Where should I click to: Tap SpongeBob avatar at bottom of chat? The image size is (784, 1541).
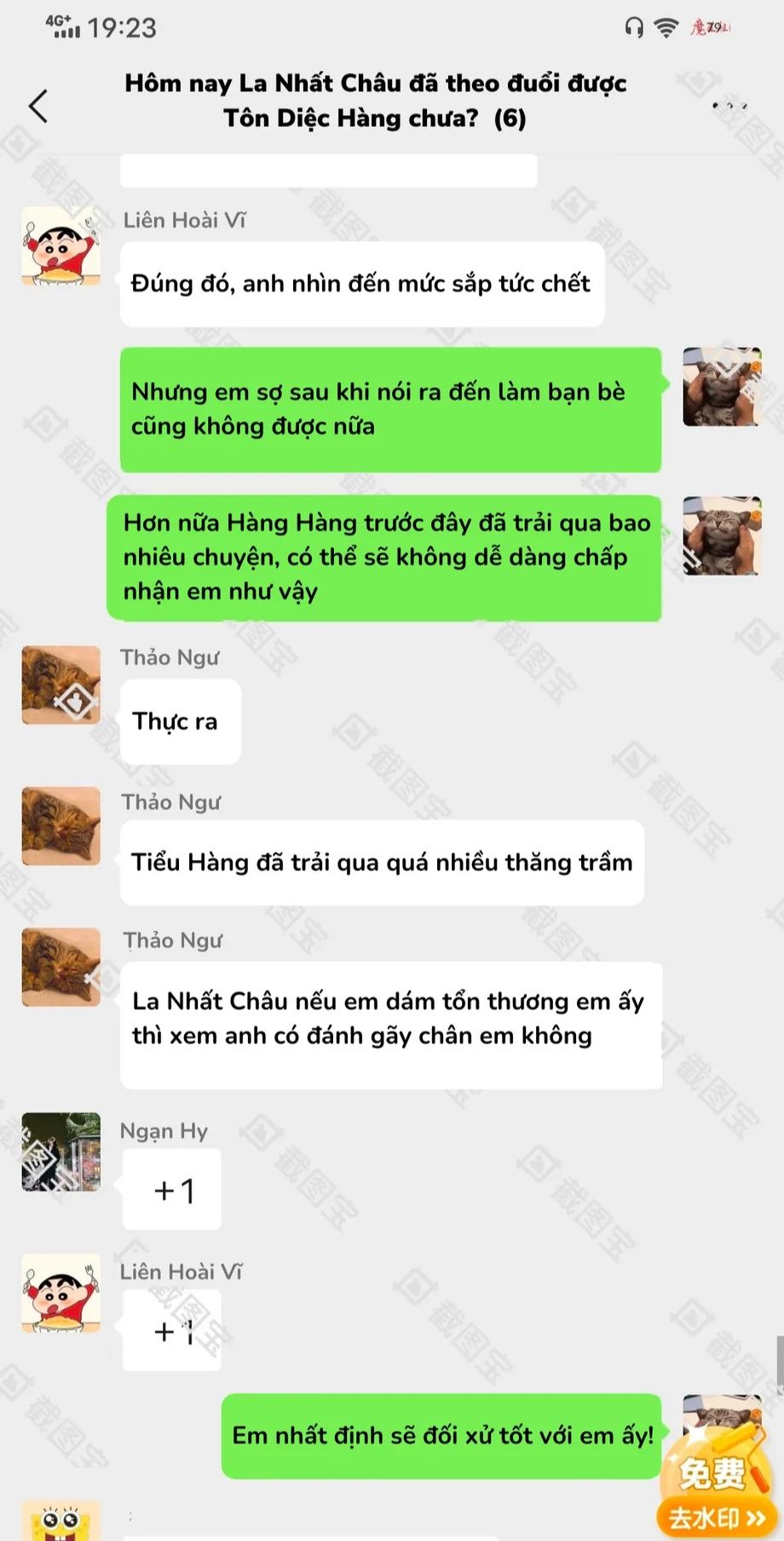pyautogui.click(x=61, y=1521)
